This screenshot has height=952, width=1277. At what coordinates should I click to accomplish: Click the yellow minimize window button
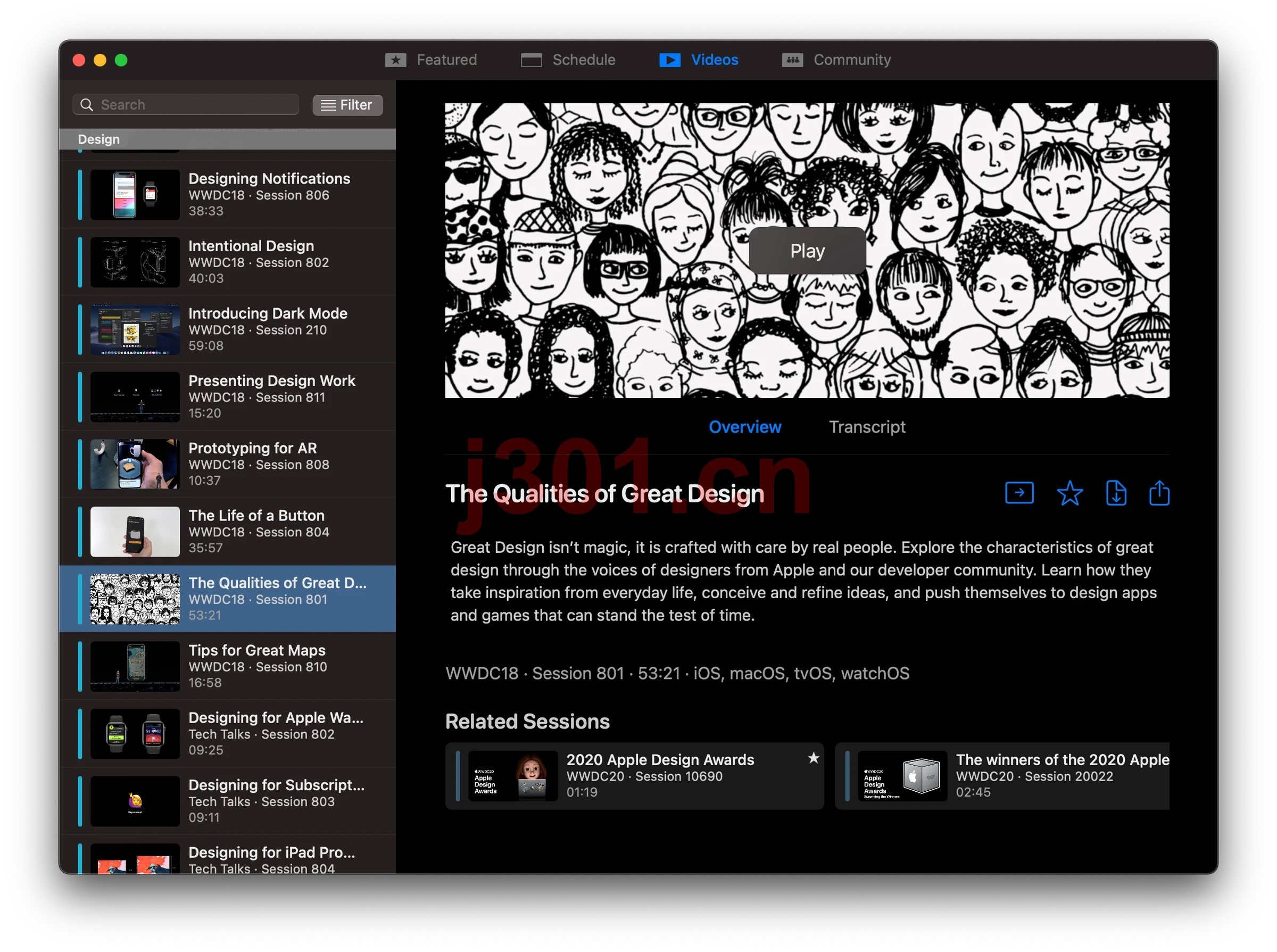coord(99,60)
